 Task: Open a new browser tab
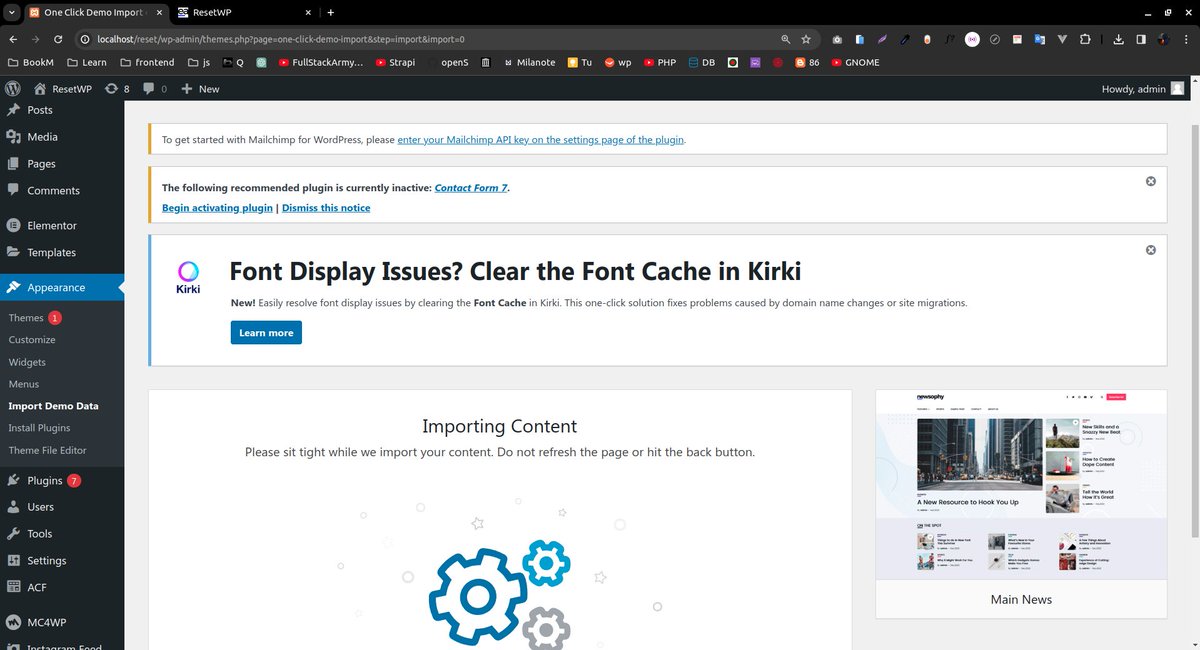[x=331, y=12]
